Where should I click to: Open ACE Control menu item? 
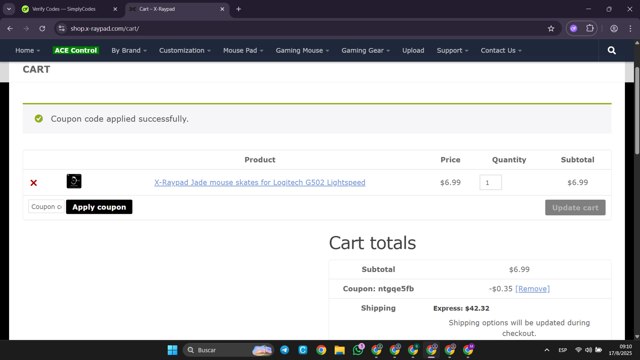coord(76,50)
